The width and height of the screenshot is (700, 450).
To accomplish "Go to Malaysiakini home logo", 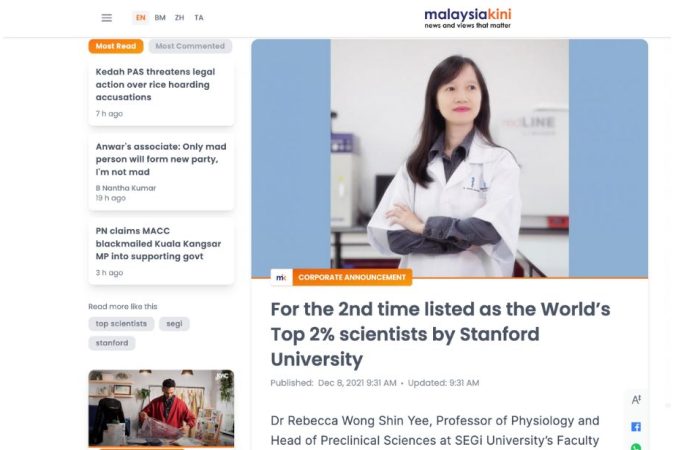I will [x=467, y=18].
